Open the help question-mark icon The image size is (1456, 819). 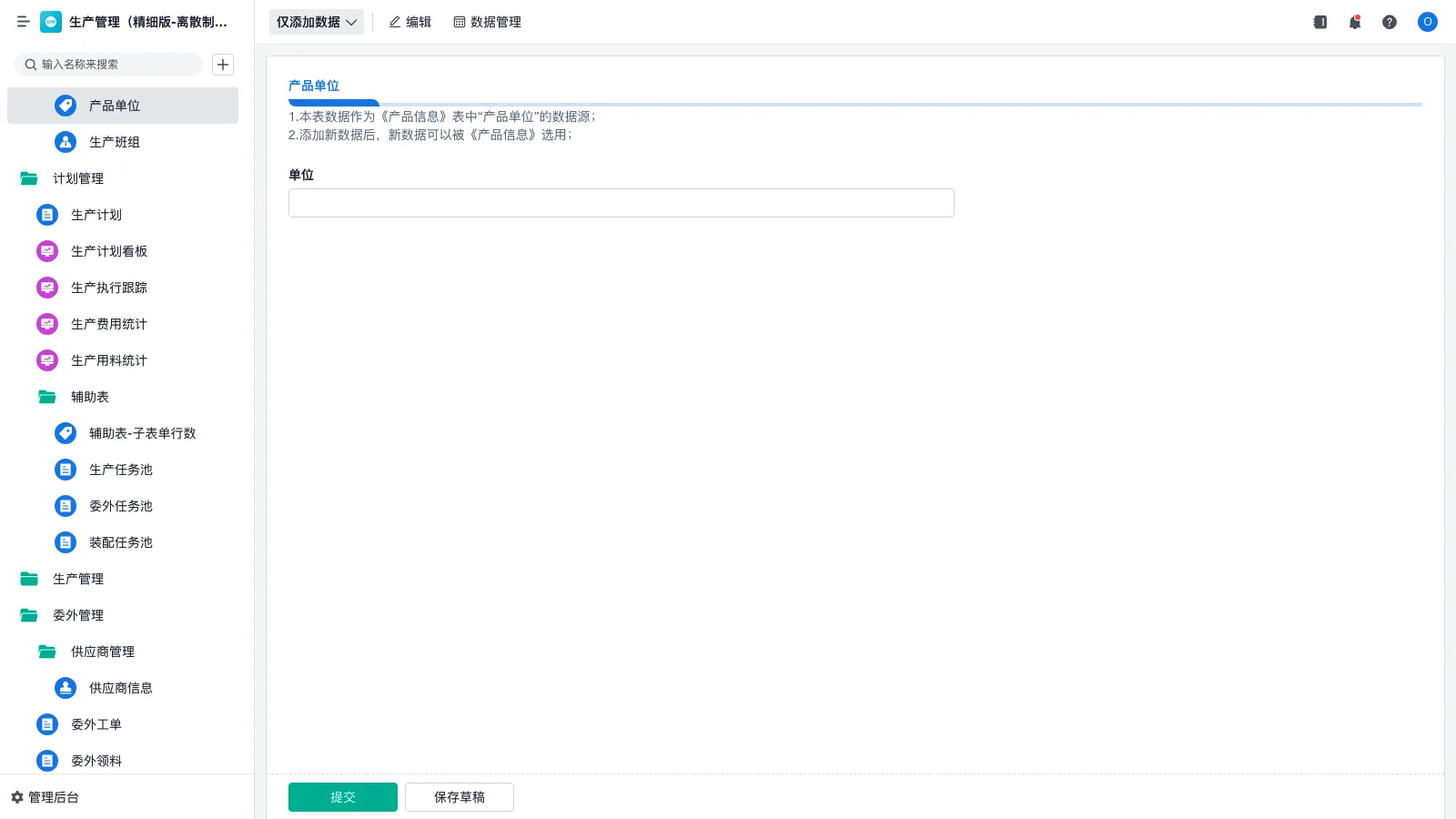click(1390, 22)
